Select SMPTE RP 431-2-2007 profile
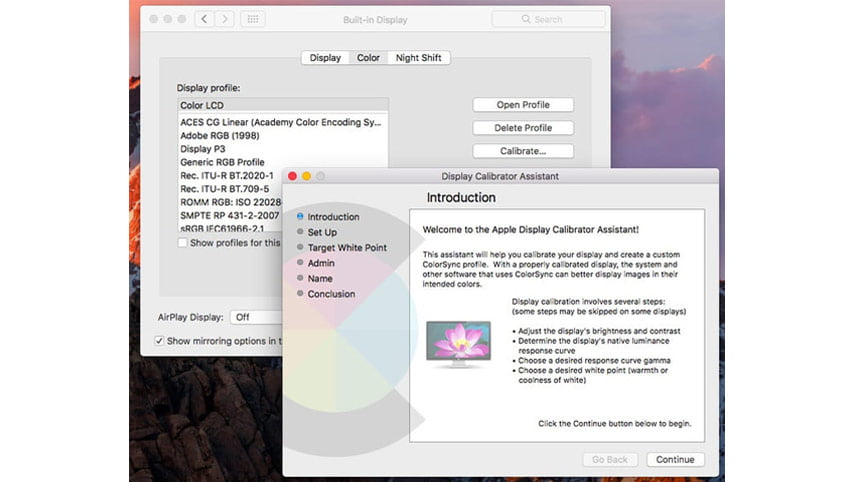The image size is (856, 482). tap(230, 216)
